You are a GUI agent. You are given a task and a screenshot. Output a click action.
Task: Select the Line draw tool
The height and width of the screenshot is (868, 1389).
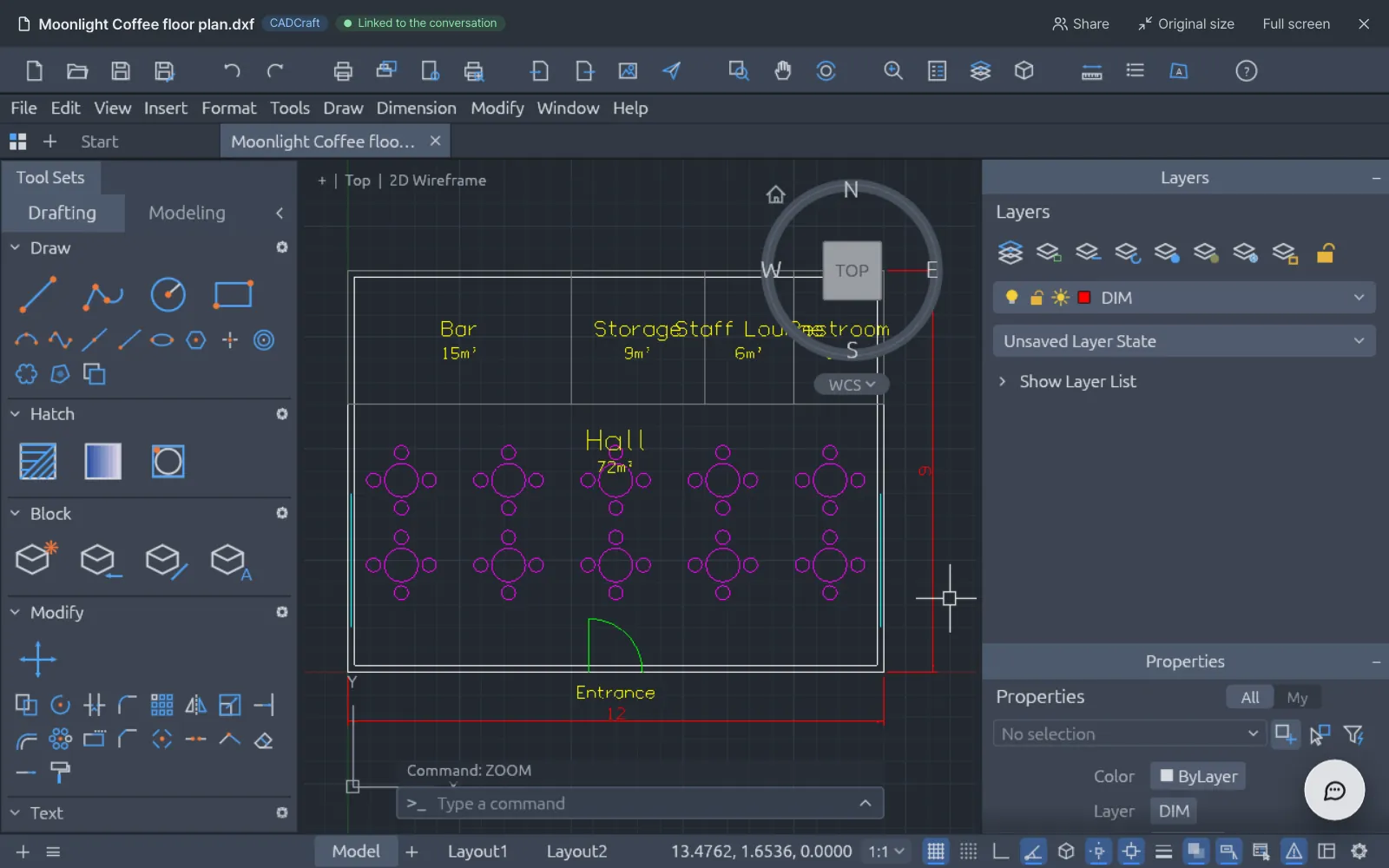click(x=38, y=295)
